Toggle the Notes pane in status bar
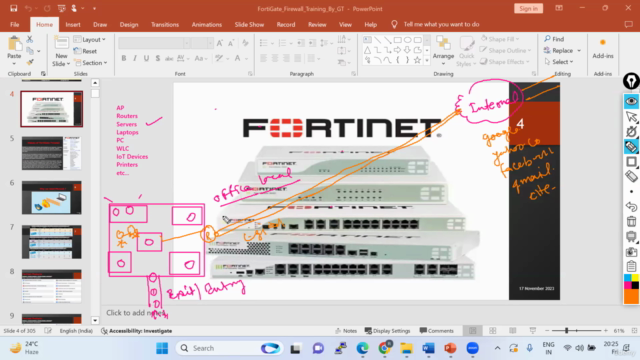The image size is (640, 360). pos(346,331)
